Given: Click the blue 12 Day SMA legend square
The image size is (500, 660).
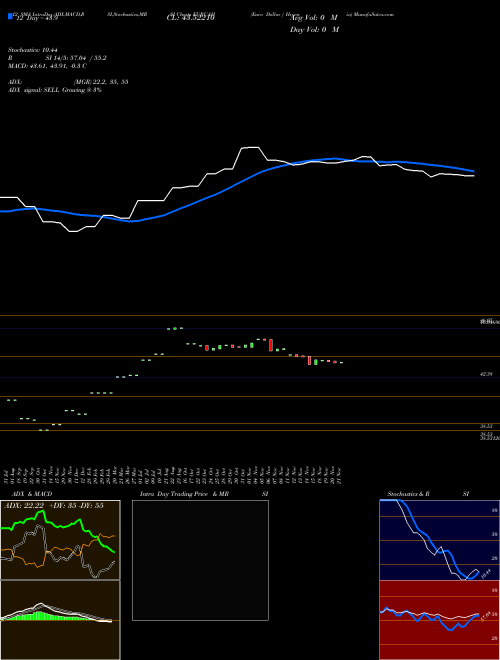Looking at the screenshot, I should point(10,16).
